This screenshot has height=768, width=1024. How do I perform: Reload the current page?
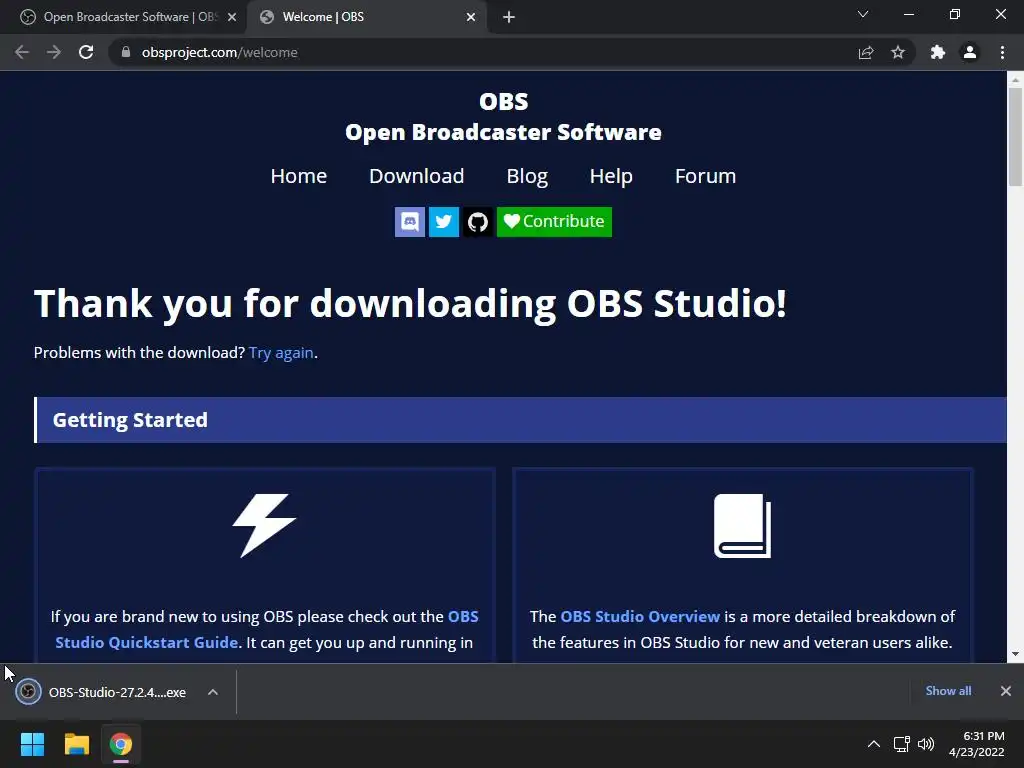(86, 52)
